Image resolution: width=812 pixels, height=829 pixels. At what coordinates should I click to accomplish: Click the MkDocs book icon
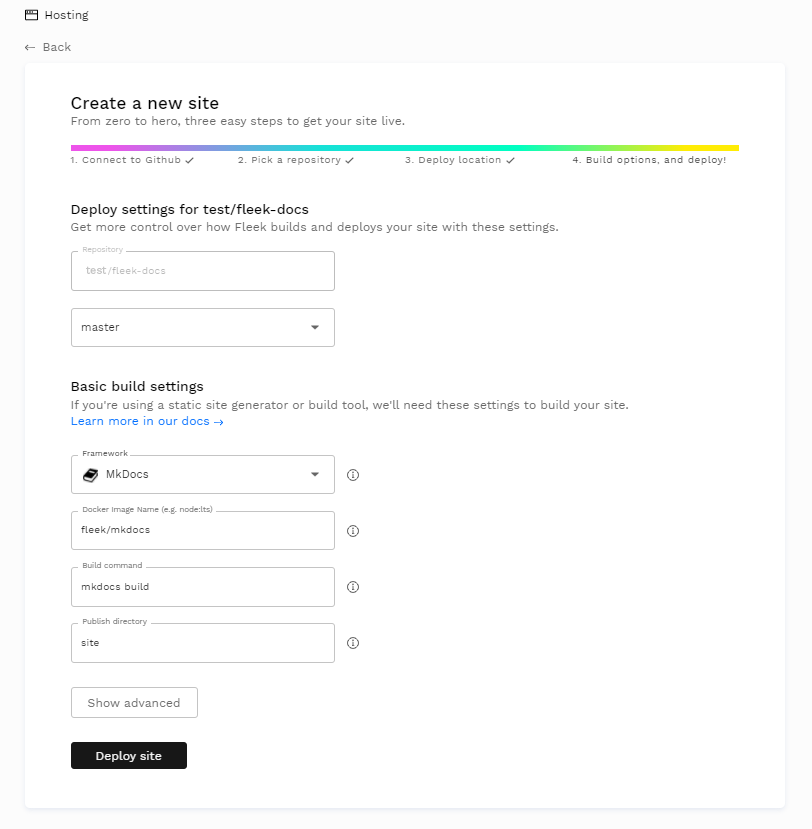pyautogui.click(x=90, y=474)
